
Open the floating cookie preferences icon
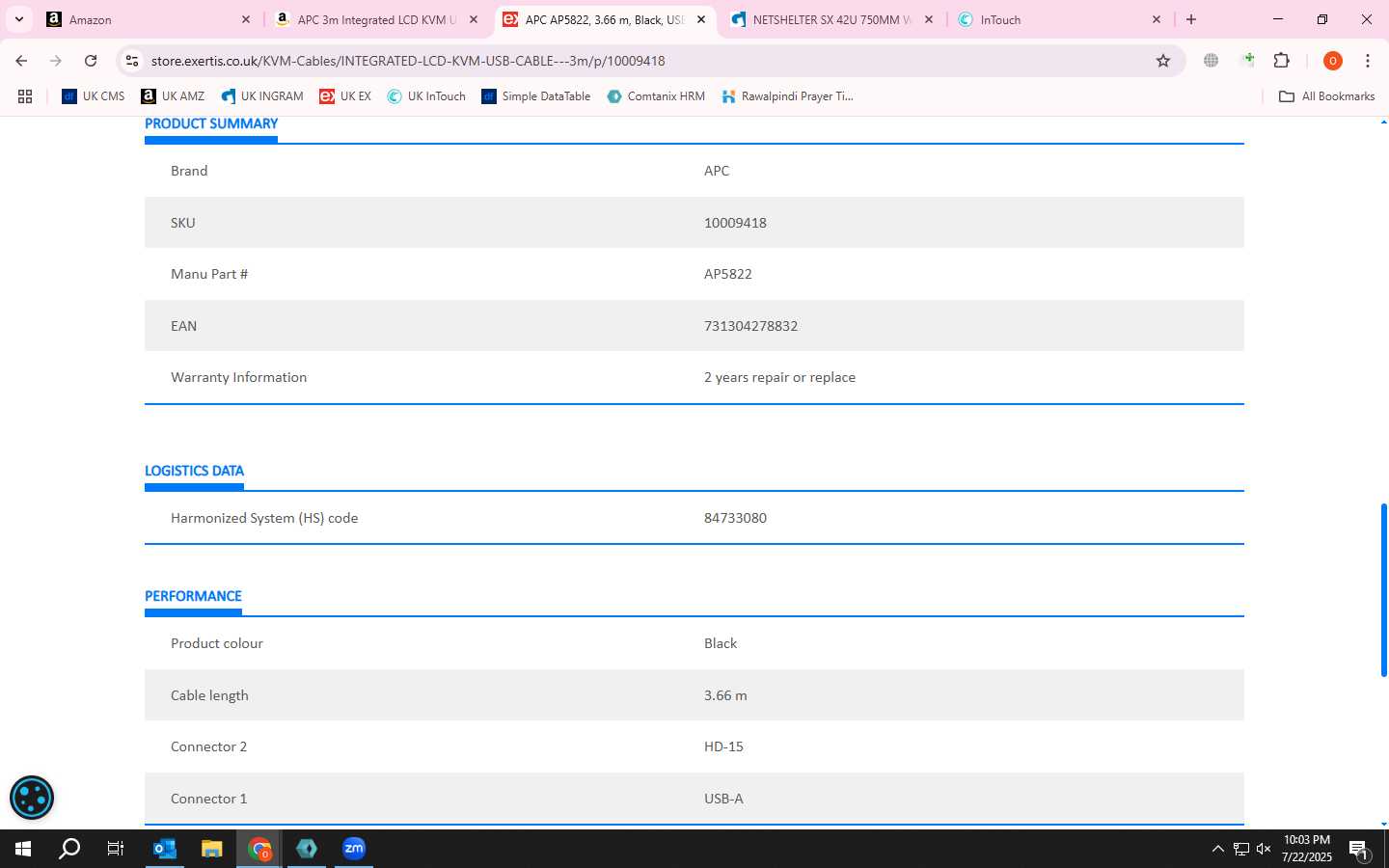[32, 798]
